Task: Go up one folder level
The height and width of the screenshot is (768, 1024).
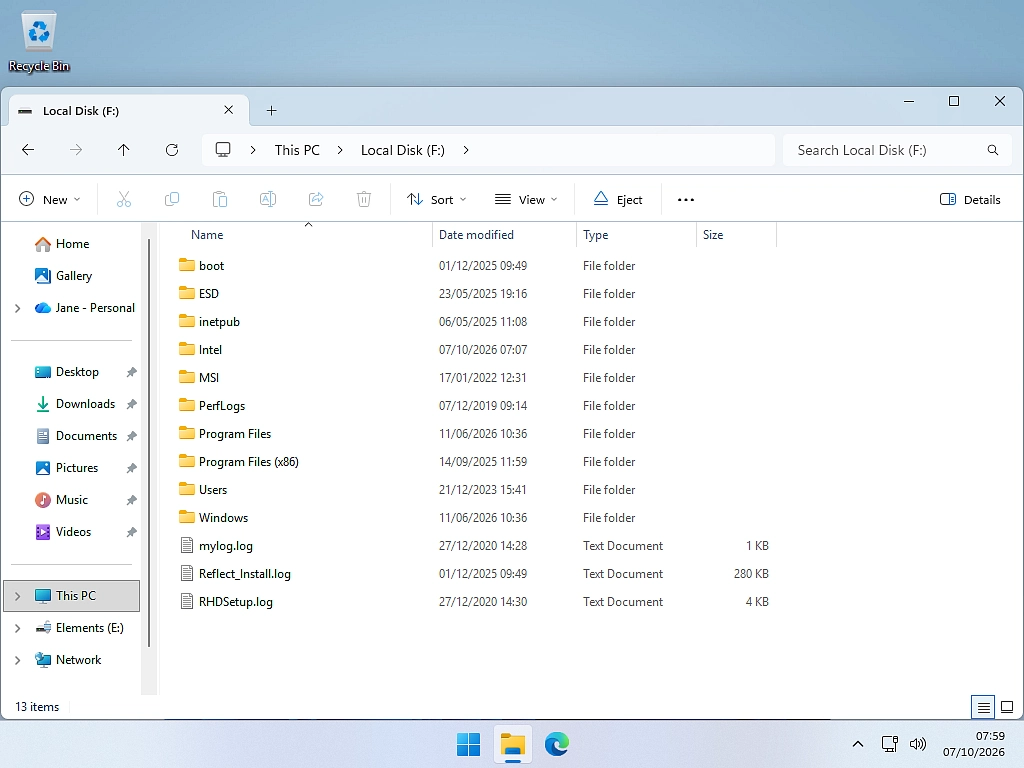Action: 123,150
